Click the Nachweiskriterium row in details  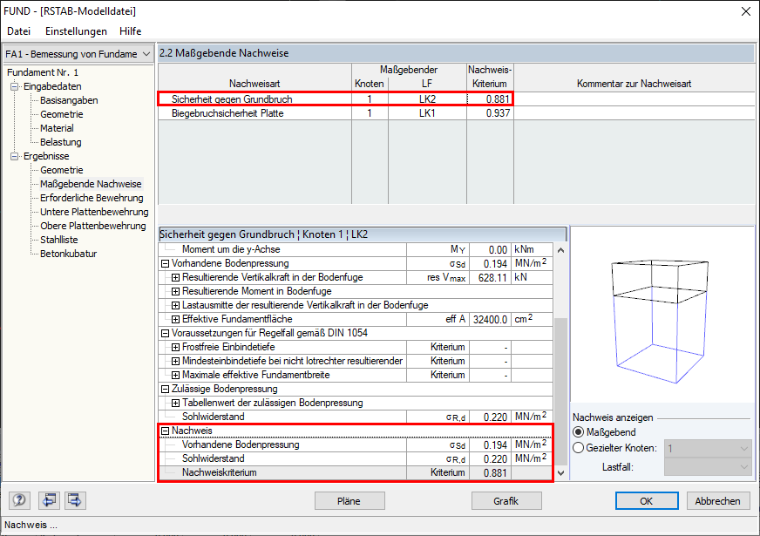(356, 473)
